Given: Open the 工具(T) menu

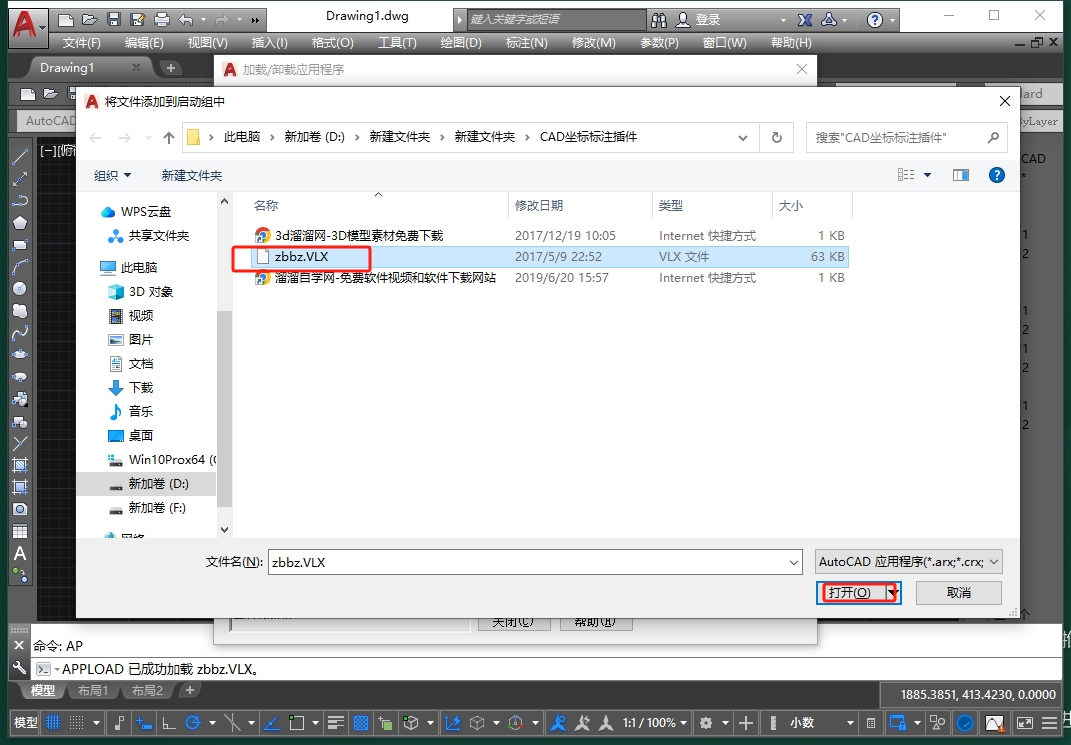Looking at the screenshot, I should click(x=398, y=42).
